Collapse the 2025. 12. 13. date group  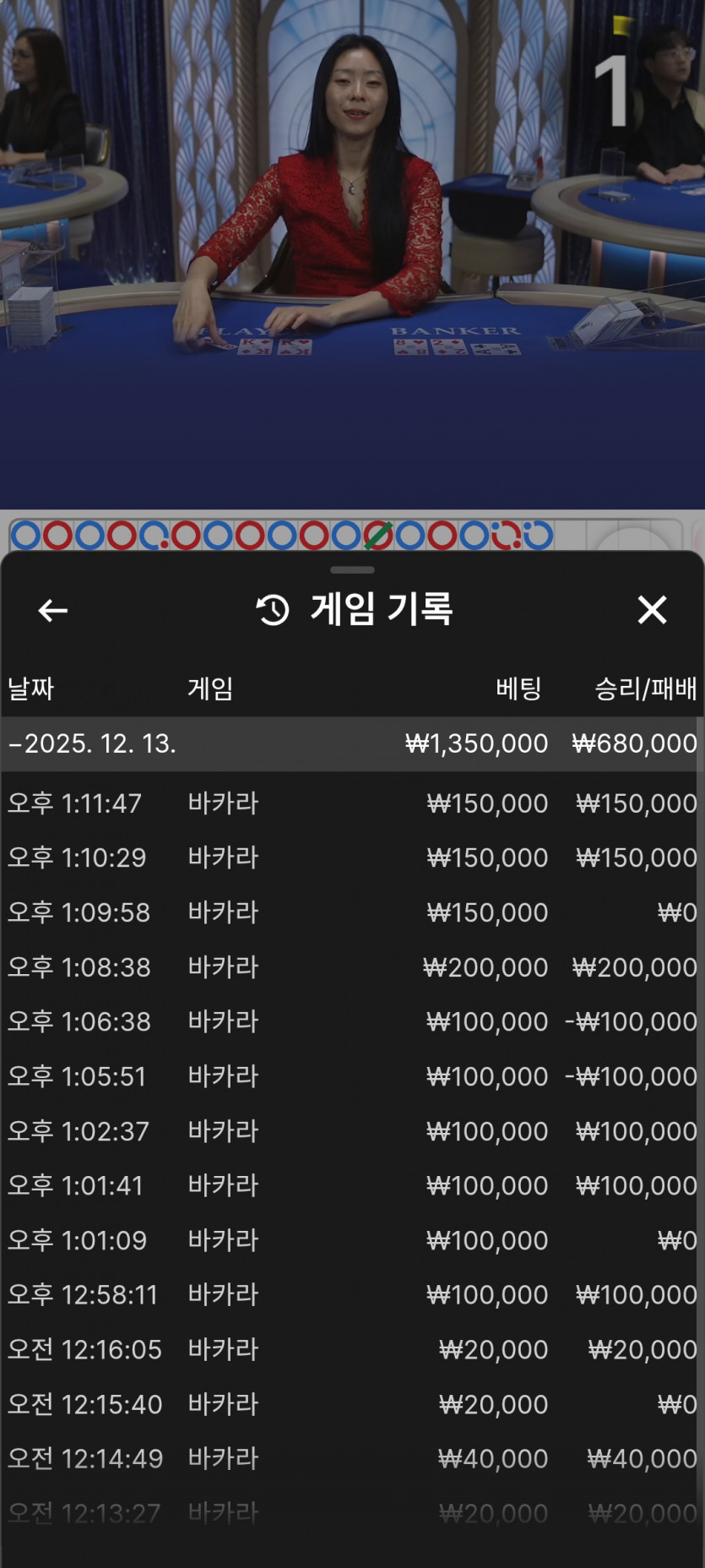15,743
